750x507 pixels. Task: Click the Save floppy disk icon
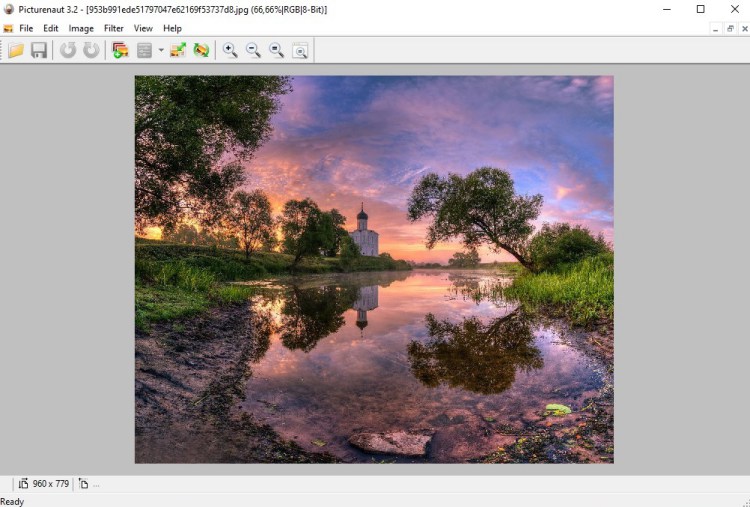[x=39, y=50]
